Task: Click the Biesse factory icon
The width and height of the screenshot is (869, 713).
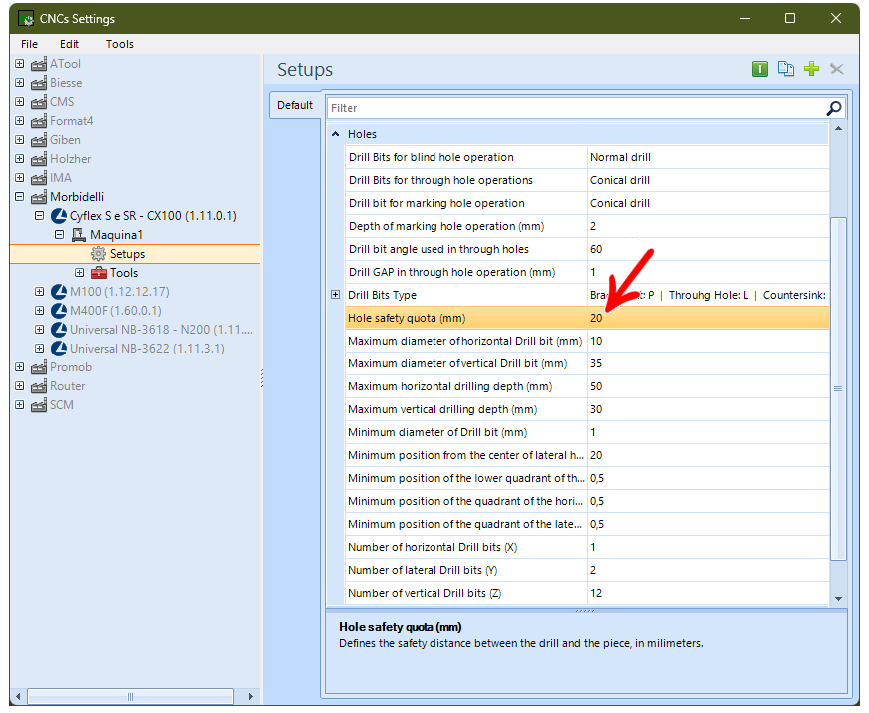Action: click(x=39, y=83)
